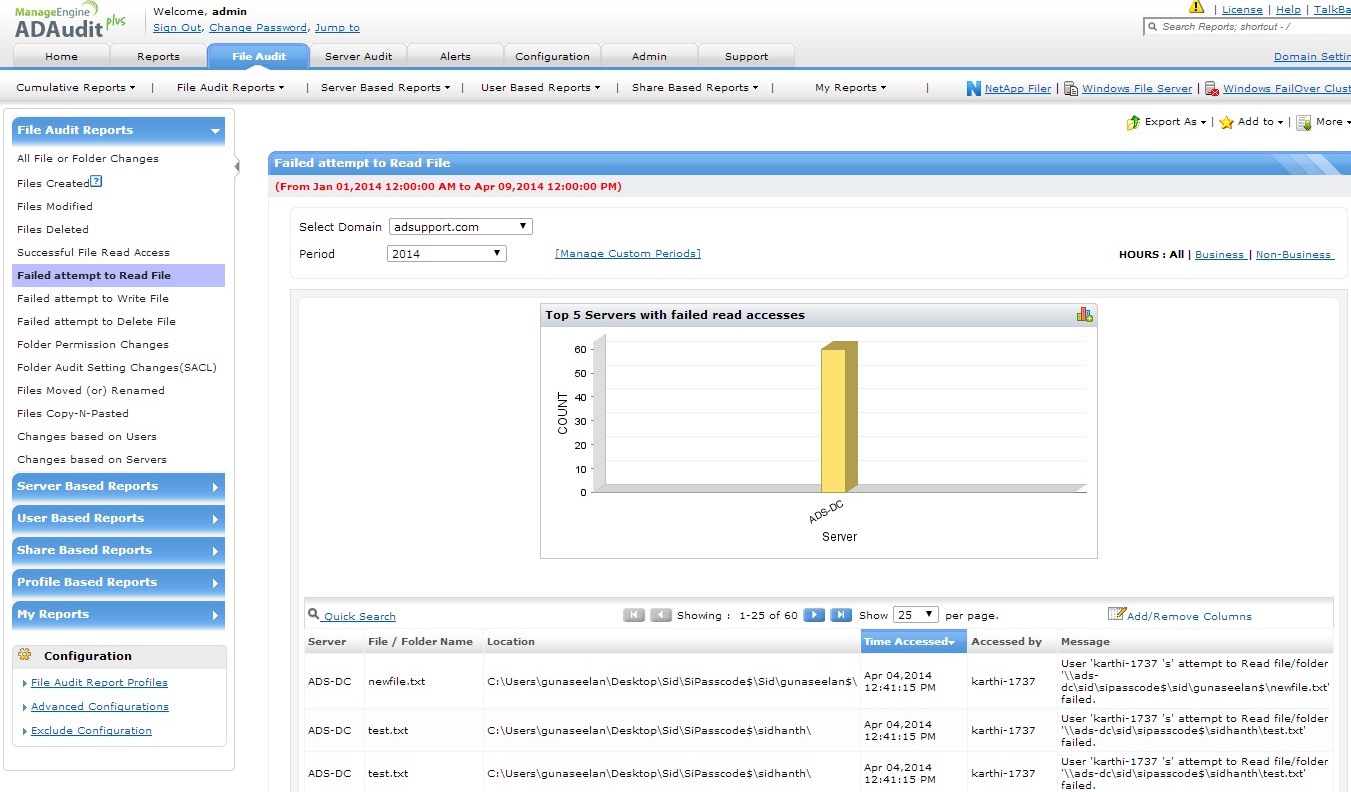
Task: Toggle HOURS to All
Action: (x=1175, y=255)
